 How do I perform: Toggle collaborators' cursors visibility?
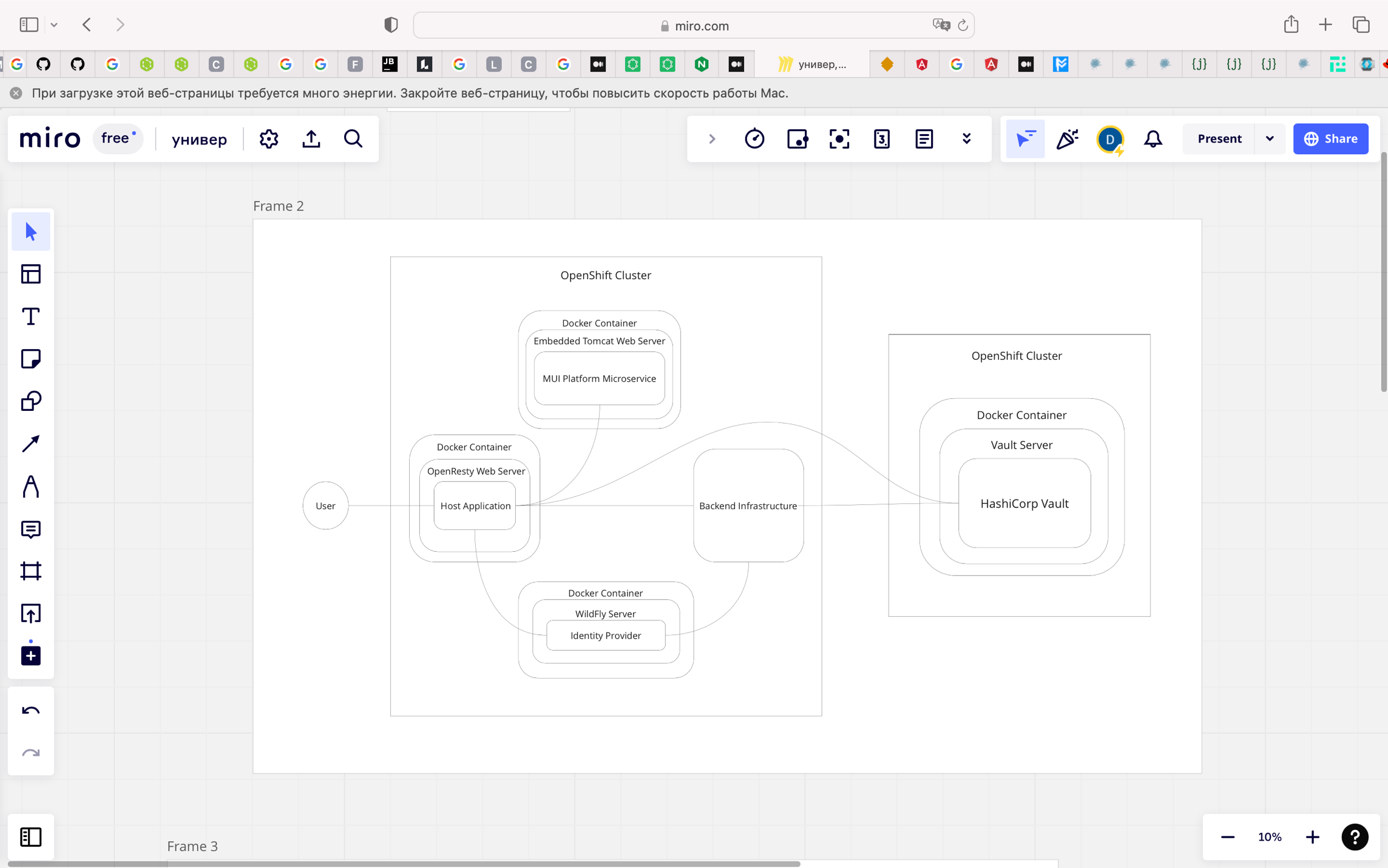click(1026, 139)
